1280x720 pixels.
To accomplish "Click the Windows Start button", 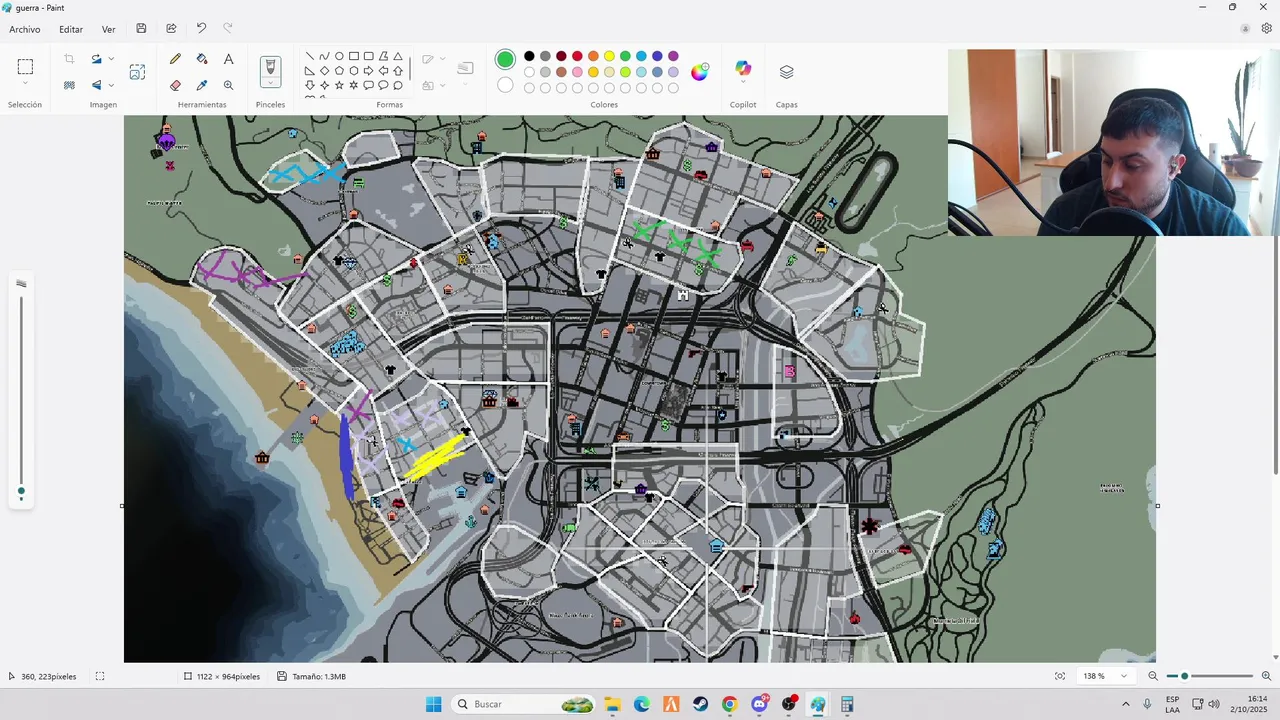I will [433, 704].
